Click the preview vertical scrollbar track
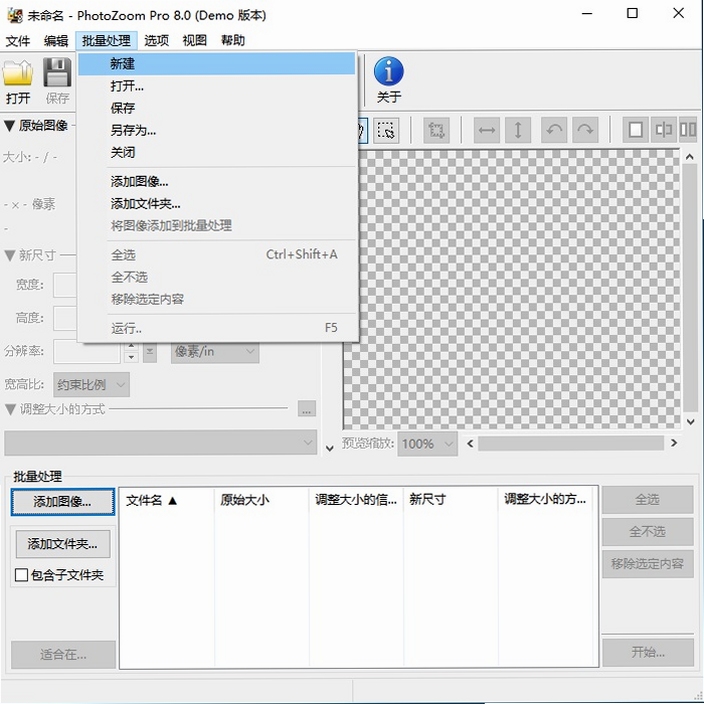 point(690,289)
